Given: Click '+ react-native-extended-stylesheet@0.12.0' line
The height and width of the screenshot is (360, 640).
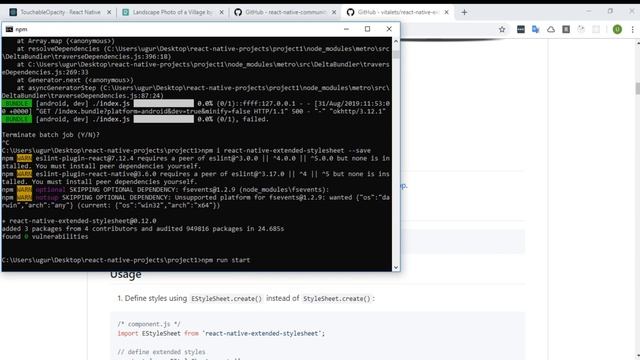Looking at the screenshot, I should [79, 221].
